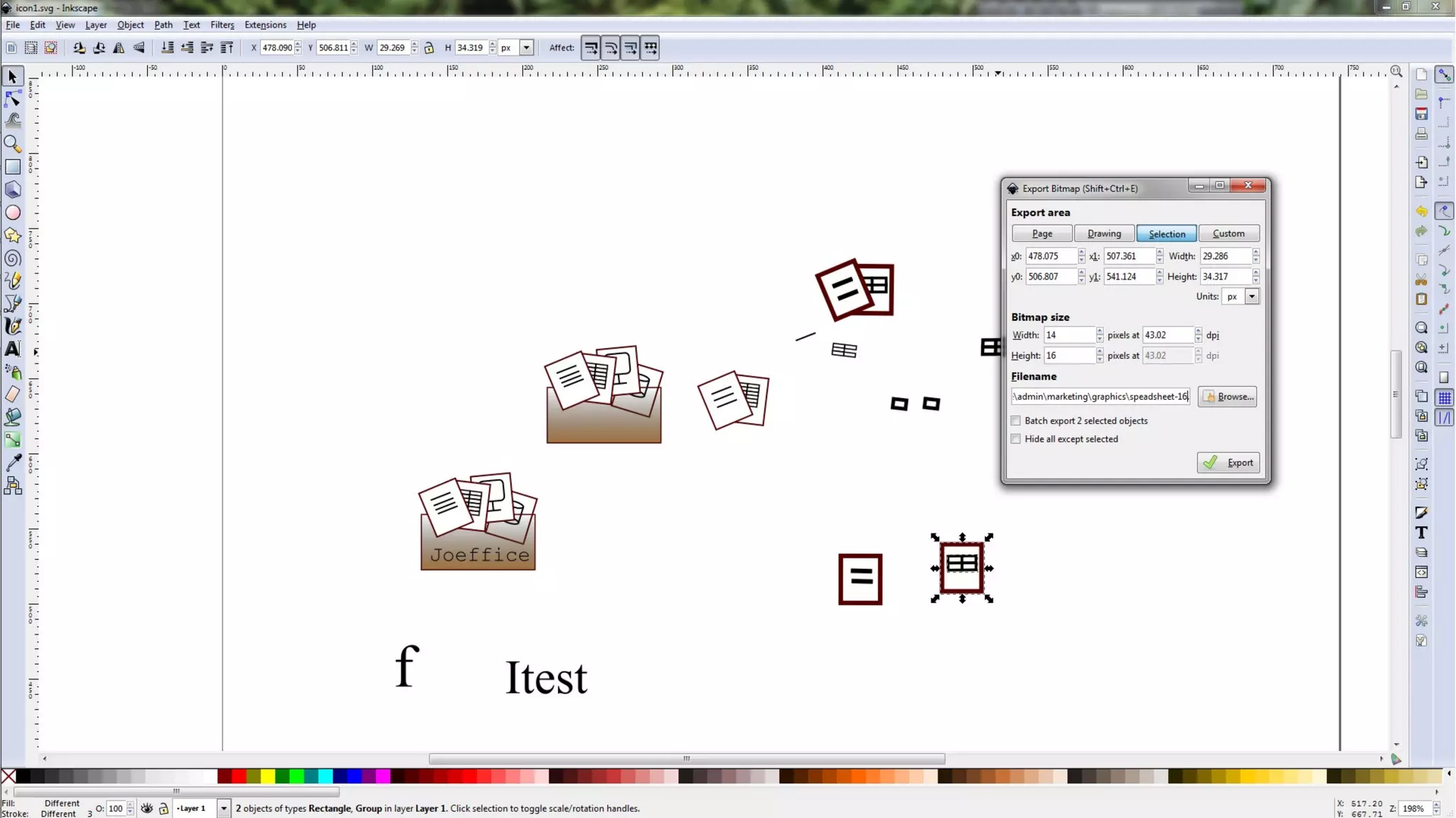Viewport: 1456px width, 818px height.
Task: Select the Rectangle tool
Action: coord(13,167)
